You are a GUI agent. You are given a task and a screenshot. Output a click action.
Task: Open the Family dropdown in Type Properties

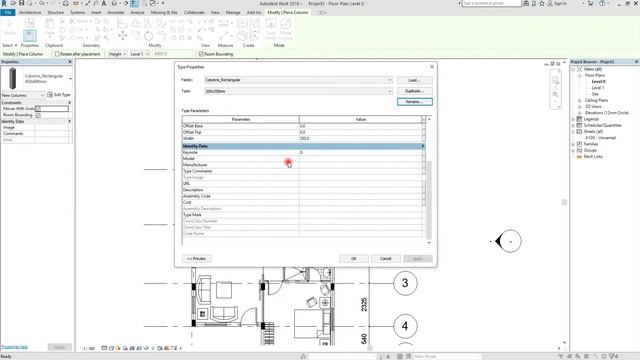(389, 80)
